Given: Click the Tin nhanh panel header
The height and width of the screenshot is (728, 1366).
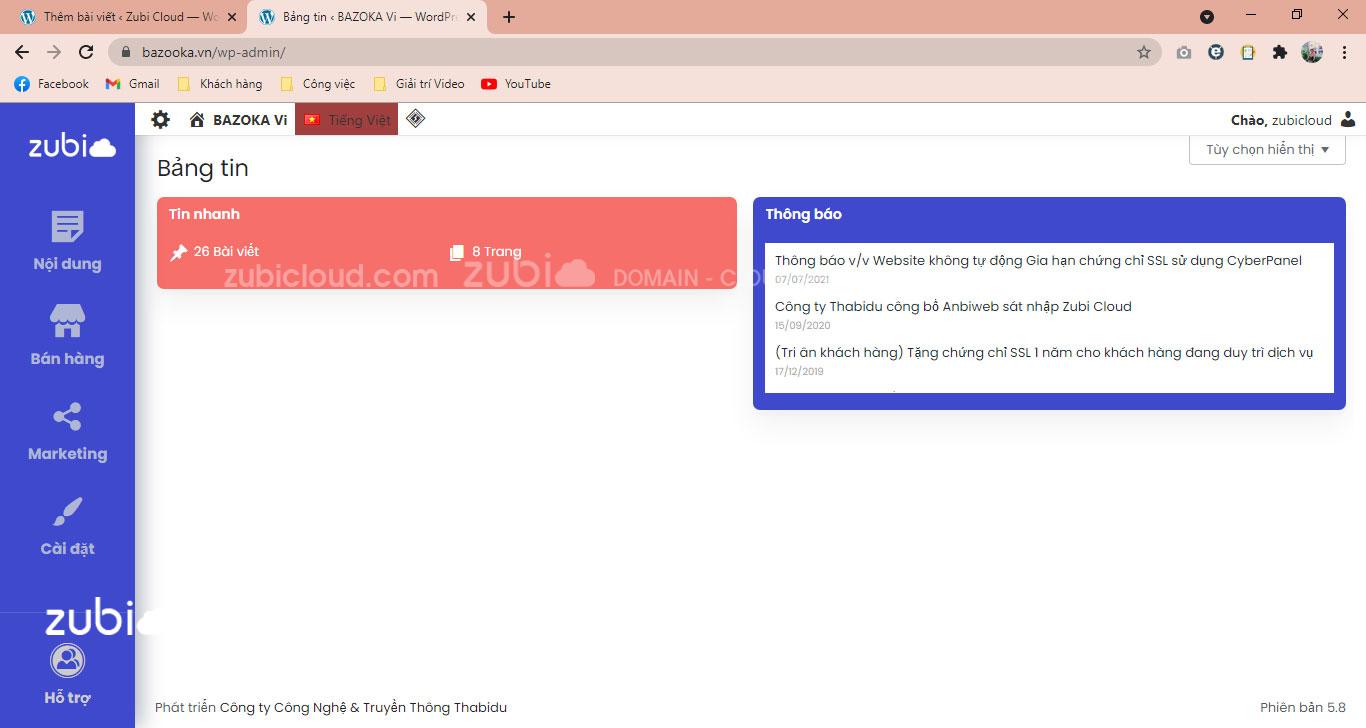Looking at the screenshot, I should [204, 214].
